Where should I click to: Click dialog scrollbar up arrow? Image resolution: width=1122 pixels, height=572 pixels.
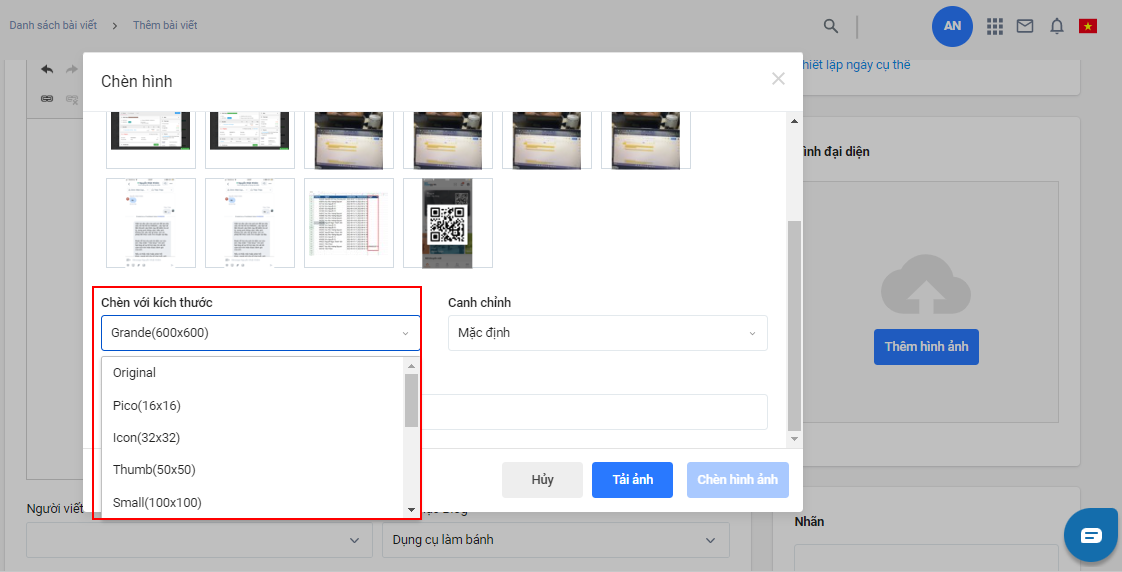pos(794,121)
